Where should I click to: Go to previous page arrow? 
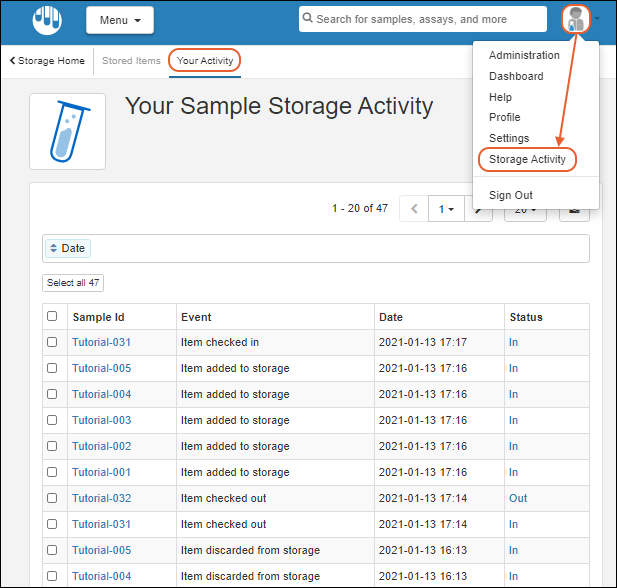point(414,209)
